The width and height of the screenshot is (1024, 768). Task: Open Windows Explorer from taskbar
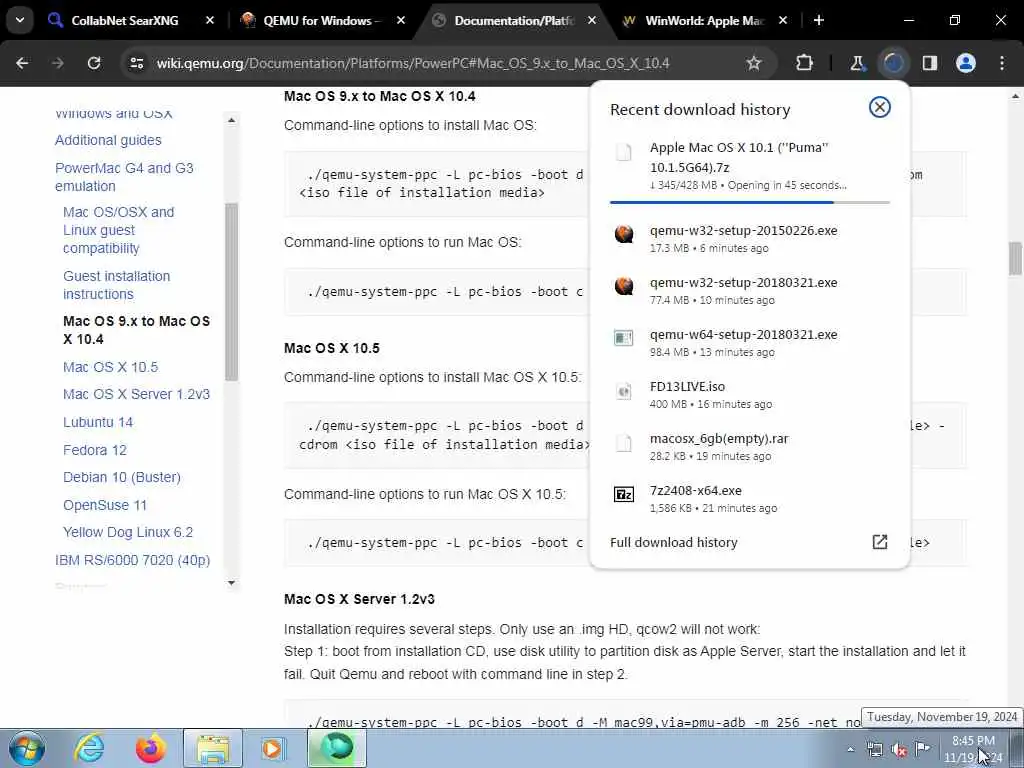click(x=213, y=748)
